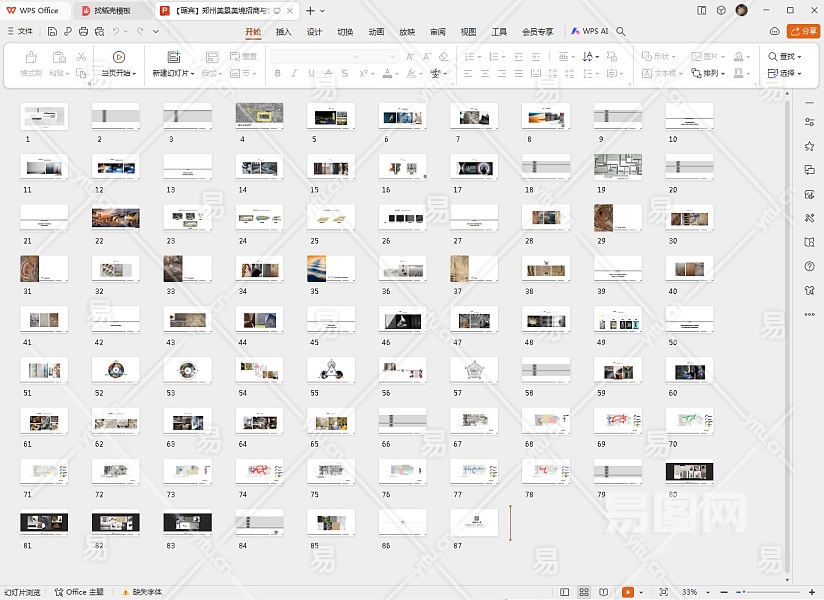
Task: Open the Design ribbon tab
Action: pos(314,32)
